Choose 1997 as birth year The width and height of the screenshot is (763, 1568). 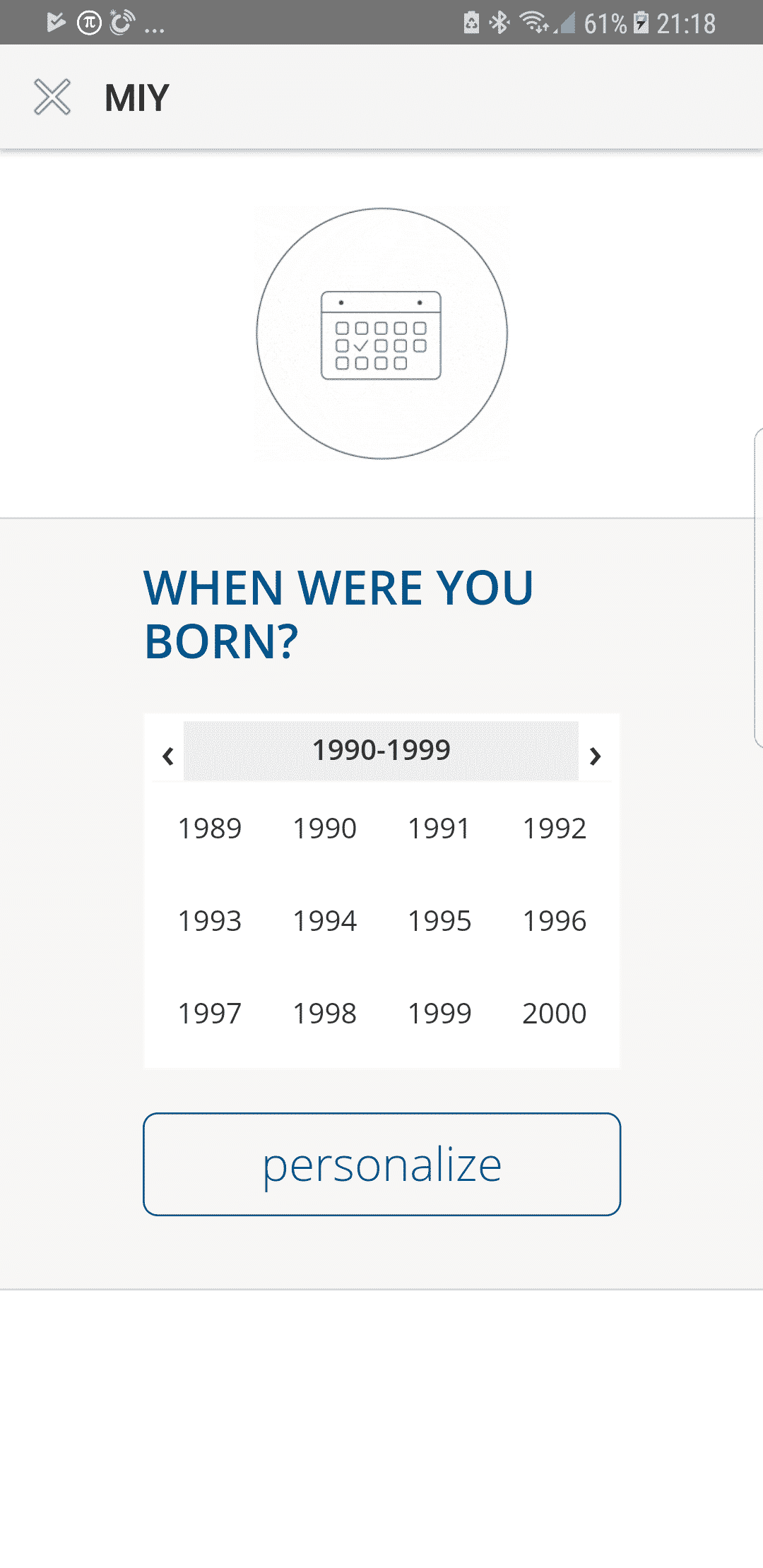click(x=210, y=1014)
